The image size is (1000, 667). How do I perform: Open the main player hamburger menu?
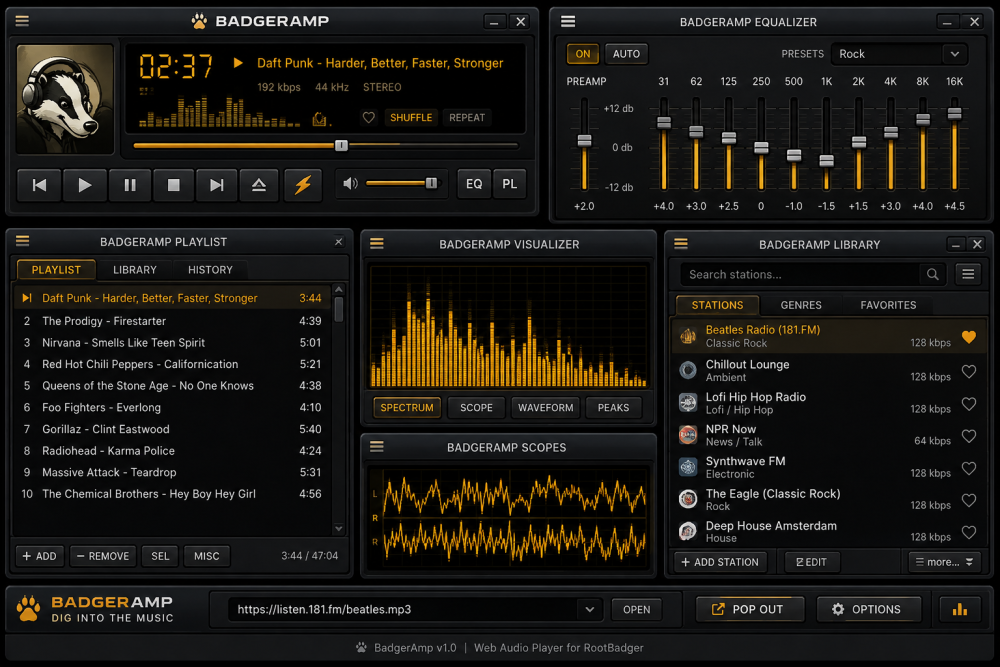click(x=22, y=21)
